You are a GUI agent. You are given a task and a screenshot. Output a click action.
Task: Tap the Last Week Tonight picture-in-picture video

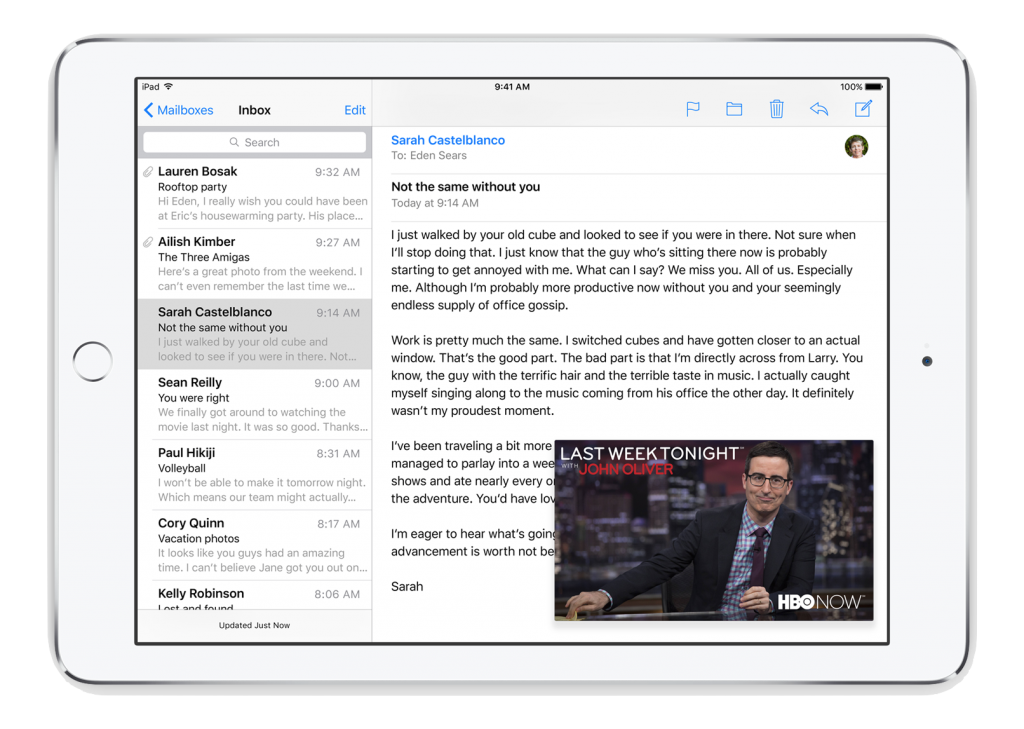[x=713, y=530]
